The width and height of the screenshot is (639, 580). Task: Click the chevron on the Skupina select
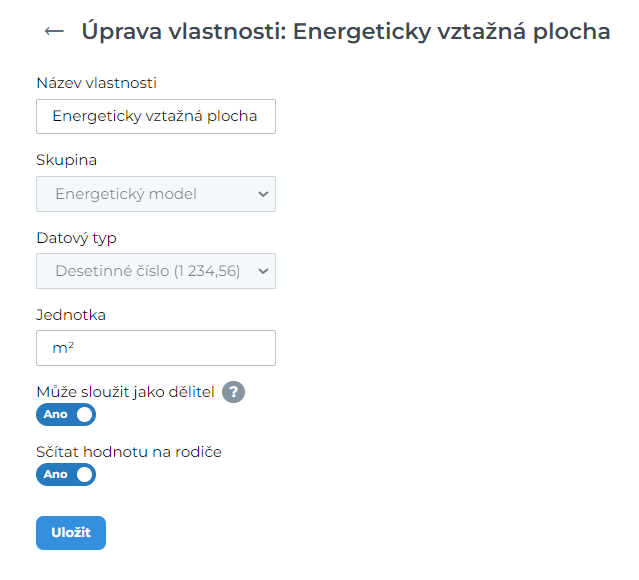point(263,194)
